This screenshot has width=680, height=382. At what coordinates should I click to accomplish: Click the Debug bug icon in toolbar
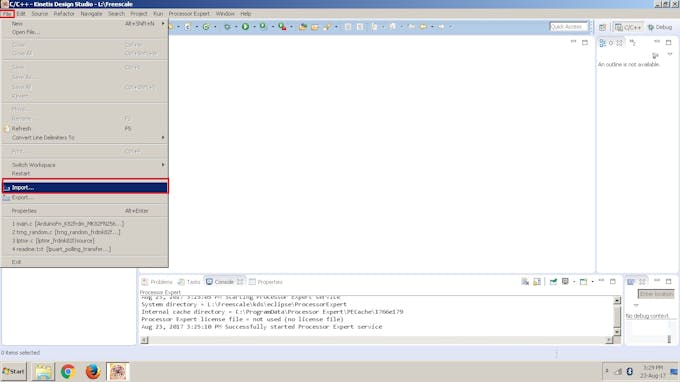click(263, 27)
